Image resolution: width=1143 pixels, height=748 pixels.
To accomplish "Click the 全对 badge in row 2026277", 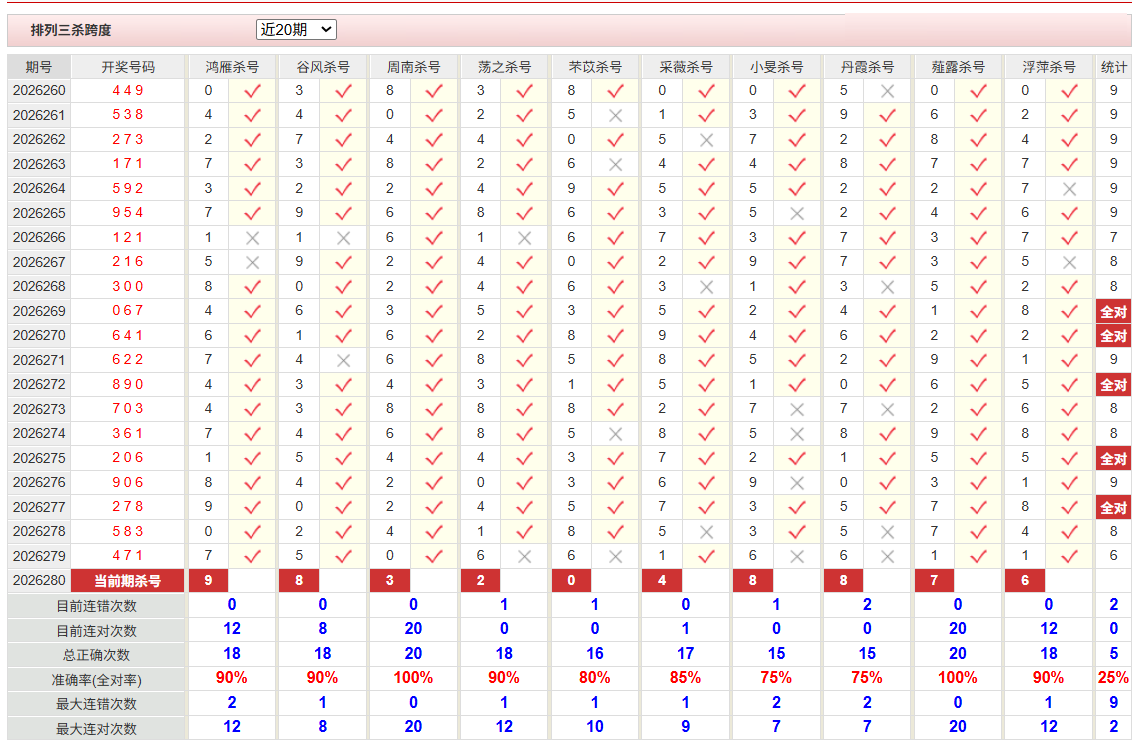I will pos(1113,507).
